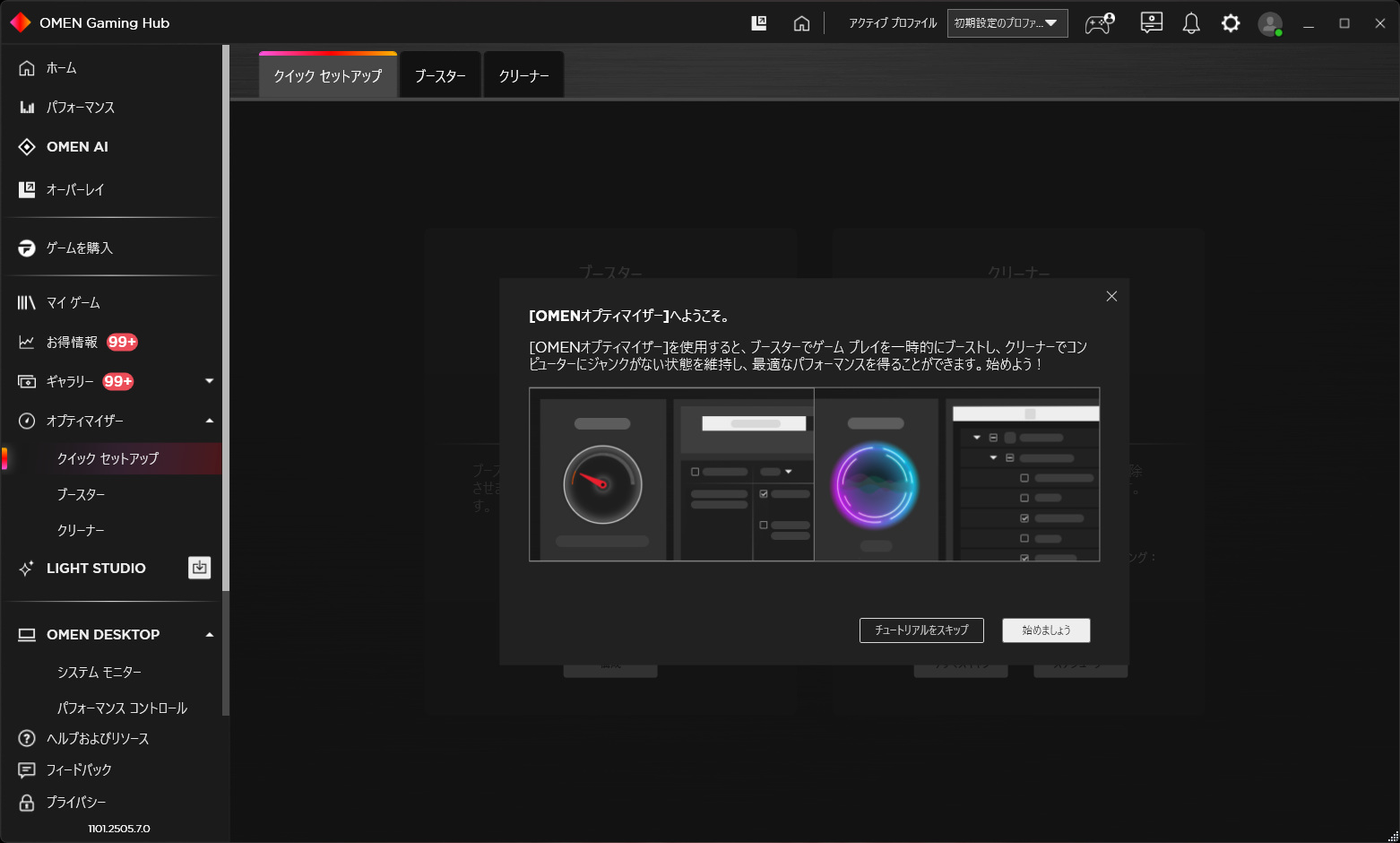This screenshot has height=843, width=1400.
Task: Click the ギャラリー camera icon
Action: 27,382
